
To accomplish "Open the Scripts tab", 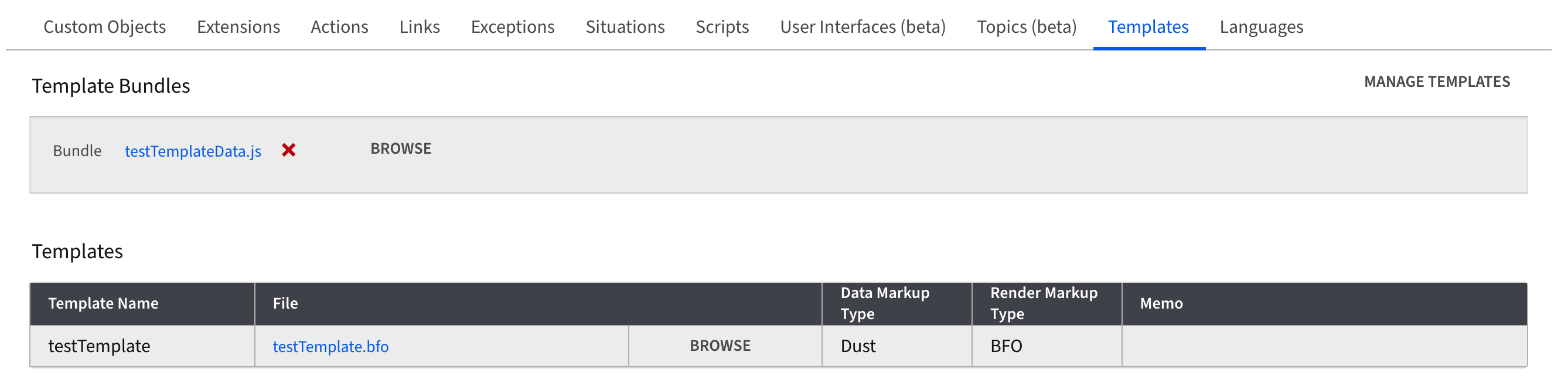I will coord(722,27).
